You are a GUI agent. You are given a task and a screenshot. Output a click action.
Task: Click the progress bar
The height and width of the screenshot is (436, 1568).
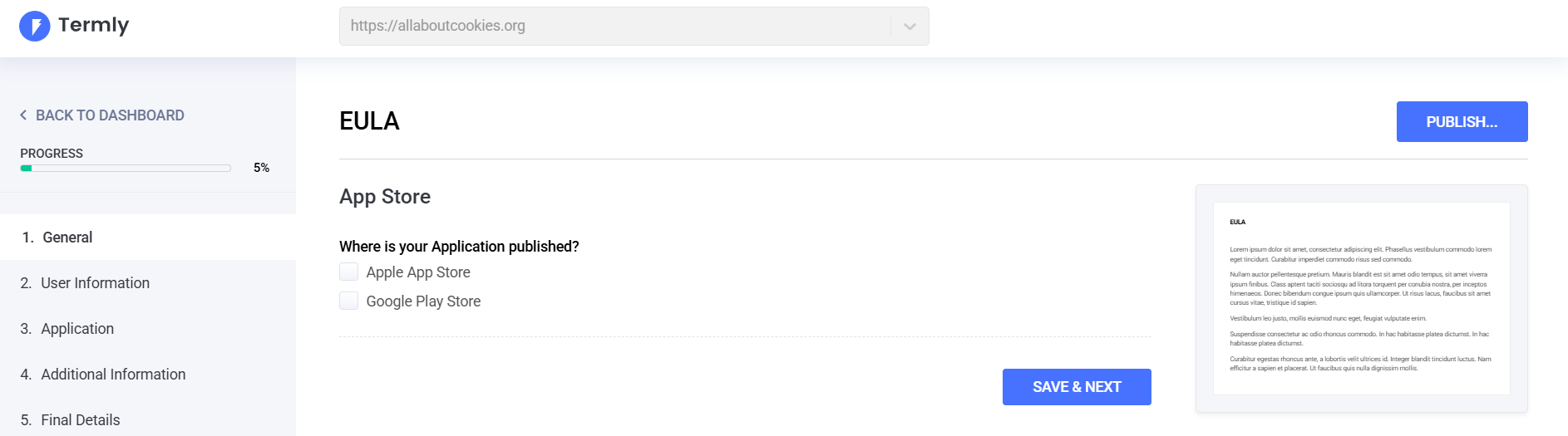[x=126, y=168]
